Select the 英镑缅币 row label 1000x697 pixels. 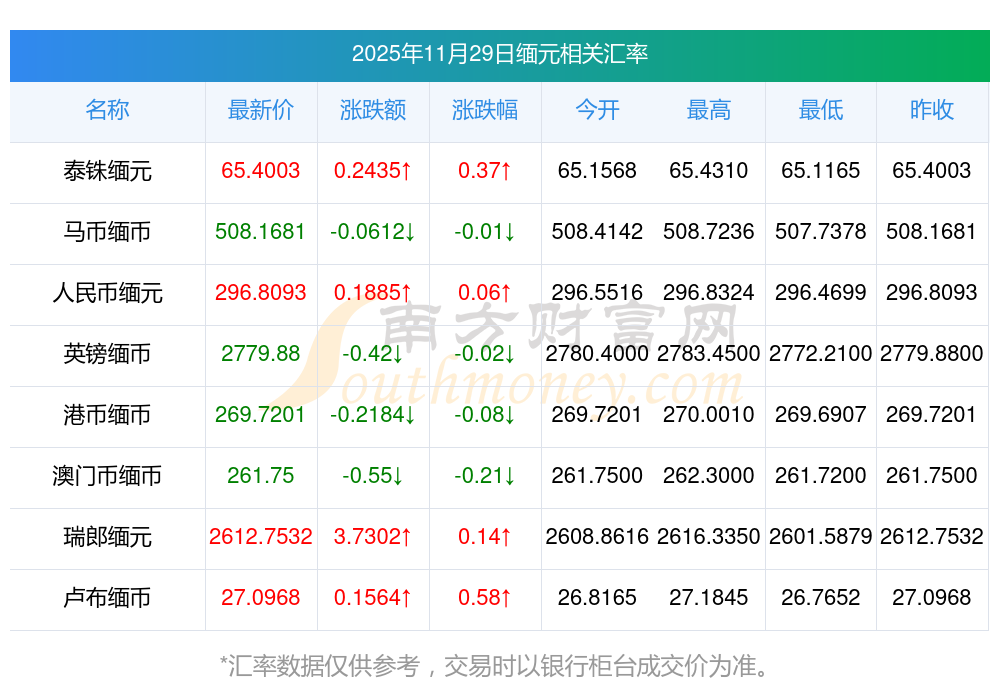pos(107,354)
